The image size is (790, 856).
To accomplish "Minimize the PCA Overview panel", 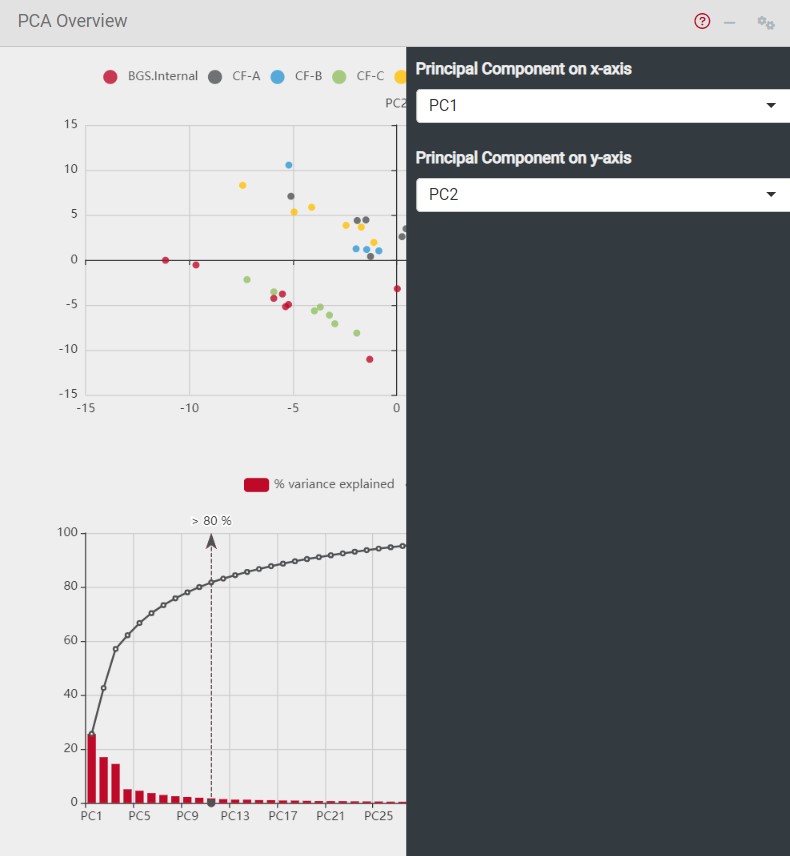I will tap(729, 21).
